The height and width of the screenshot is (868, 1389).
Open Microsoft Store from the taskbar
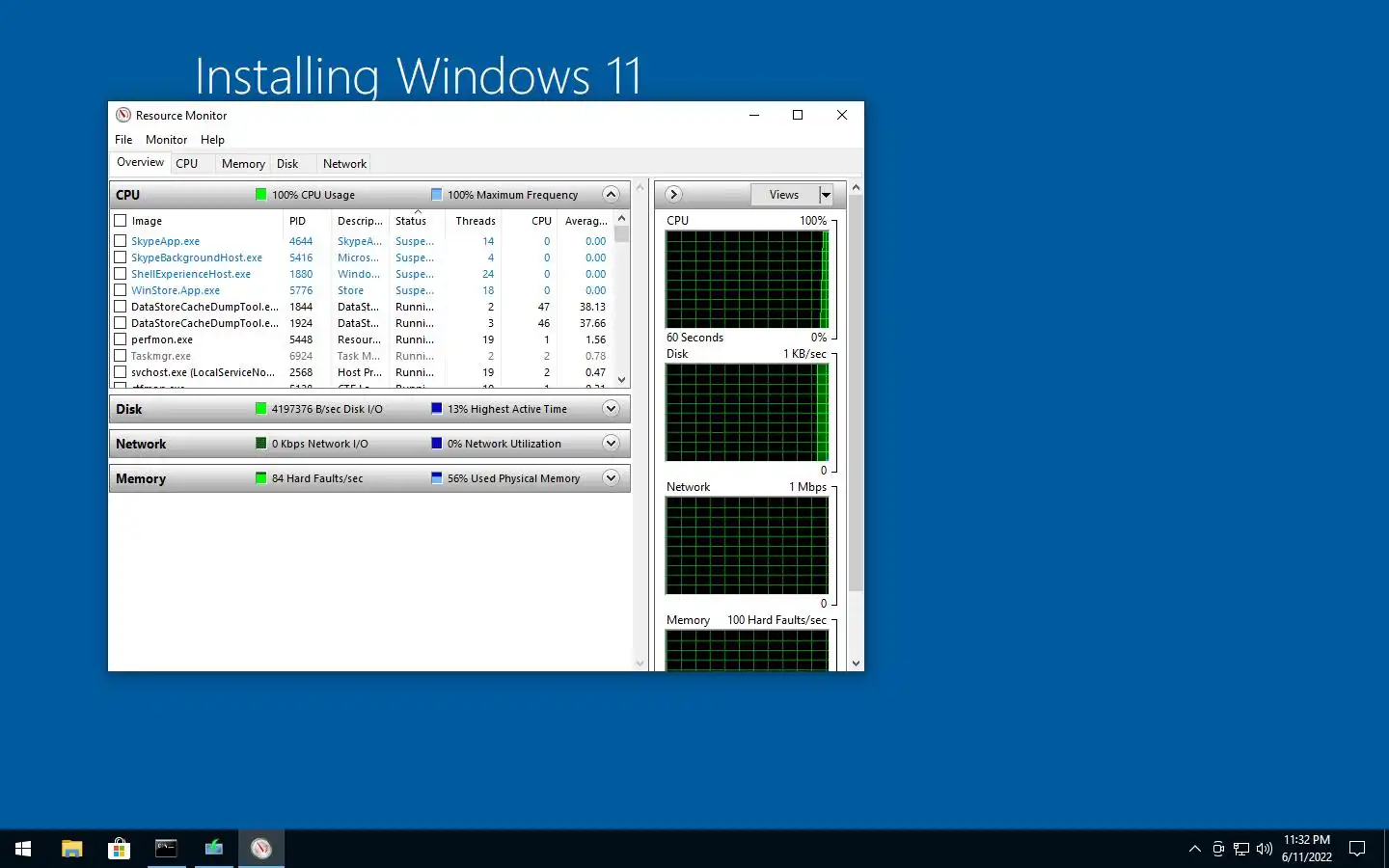point(119,849)
